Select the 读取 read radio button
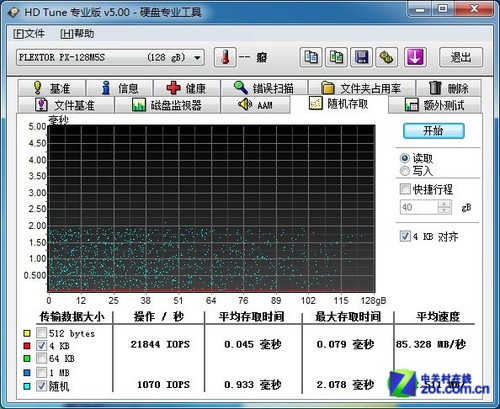Image resolution: width=500 pixels, height=409 pixels. click(x=405, y=158)
